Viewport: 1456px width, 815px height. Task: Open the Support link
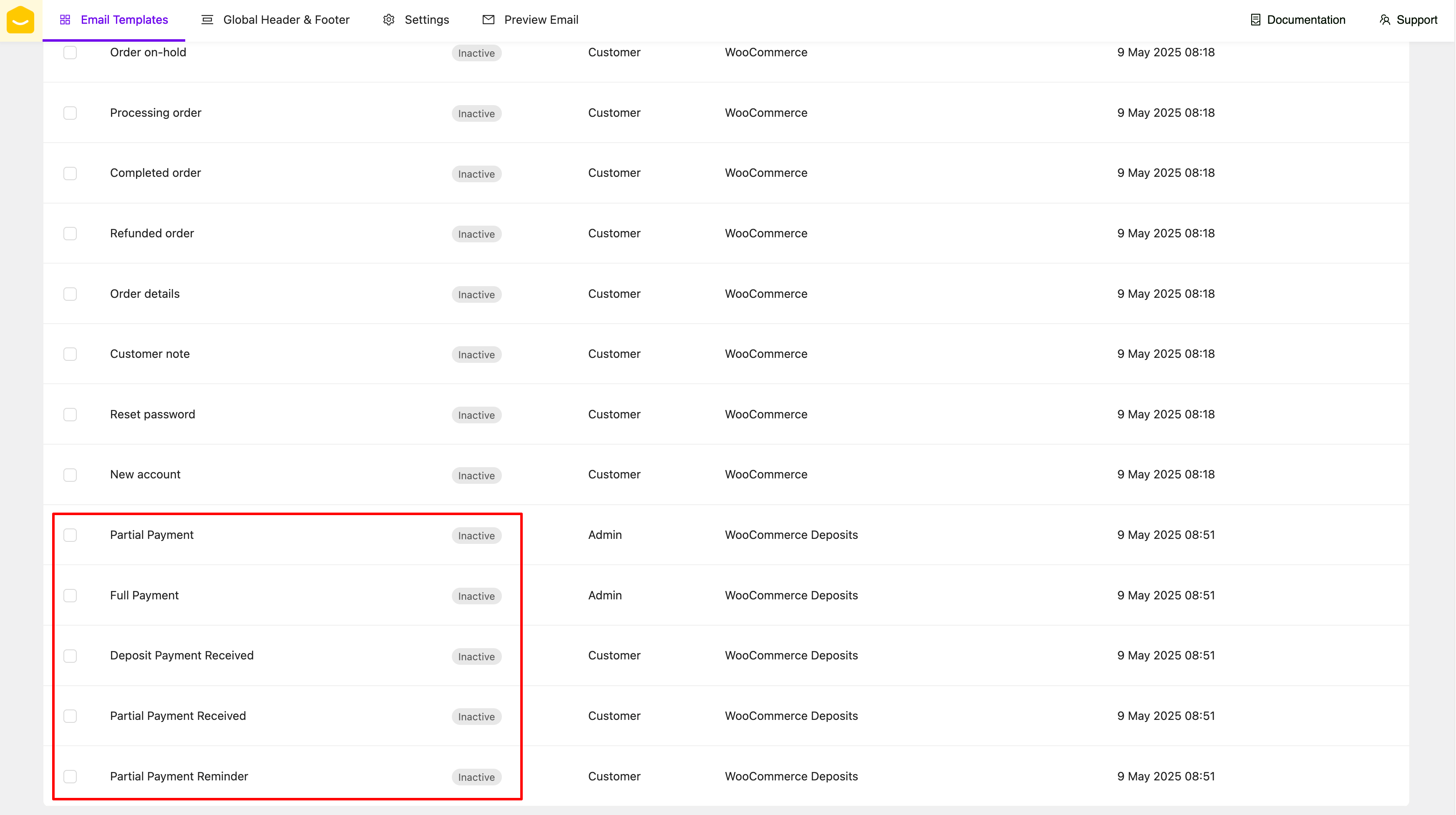pos(1416,20)
